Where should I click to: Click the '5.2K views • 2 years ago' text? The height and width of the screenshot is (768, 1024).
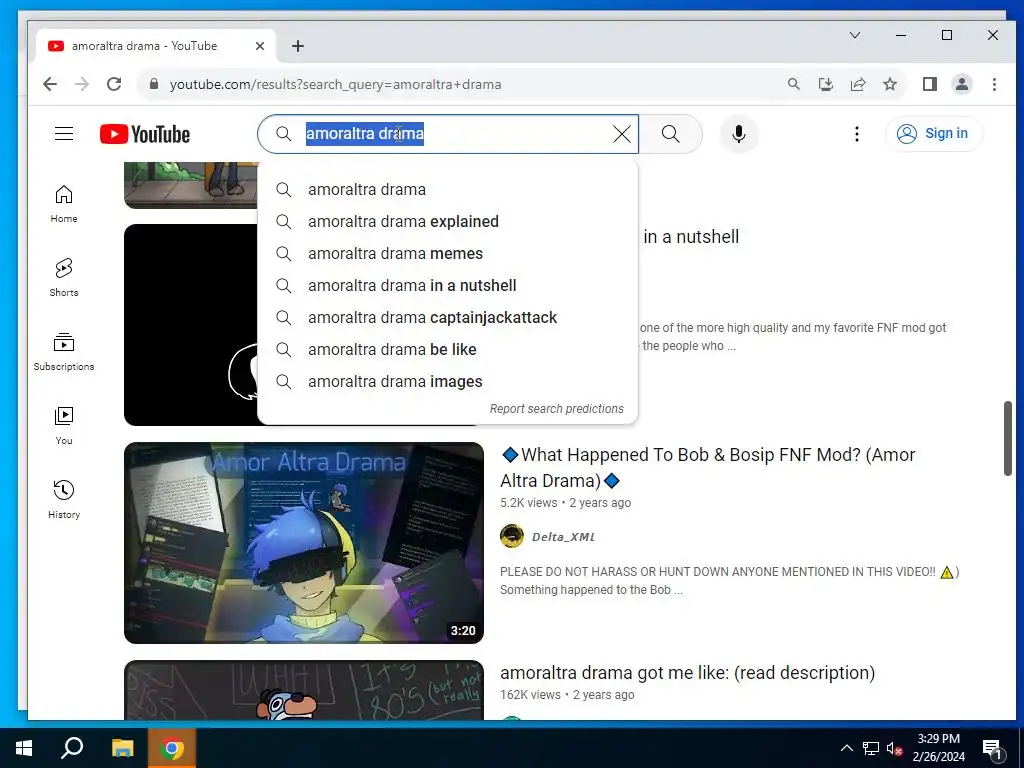tap(566, 503)
